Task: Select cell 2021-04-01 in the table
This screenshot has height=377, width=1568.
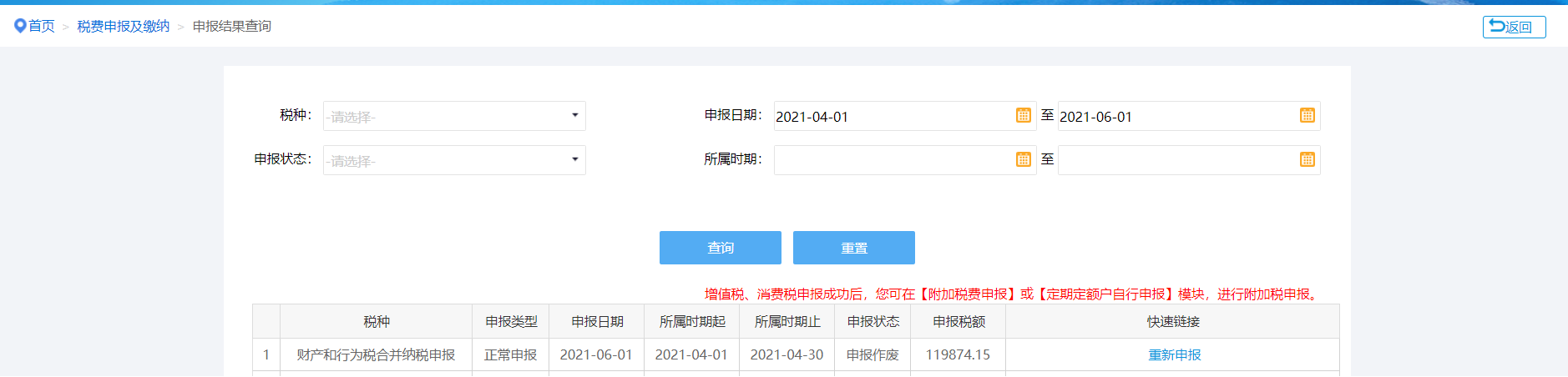Action: 692,354
